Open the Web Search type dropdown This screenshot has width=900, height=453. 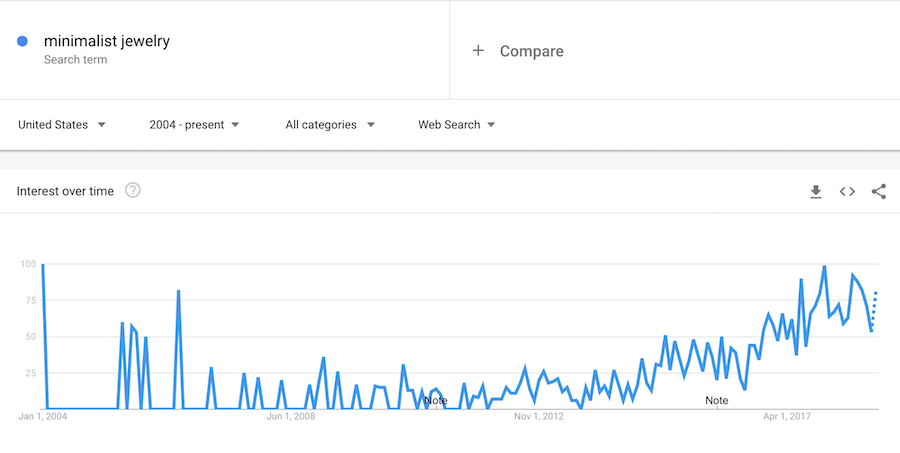pos(457,125)
